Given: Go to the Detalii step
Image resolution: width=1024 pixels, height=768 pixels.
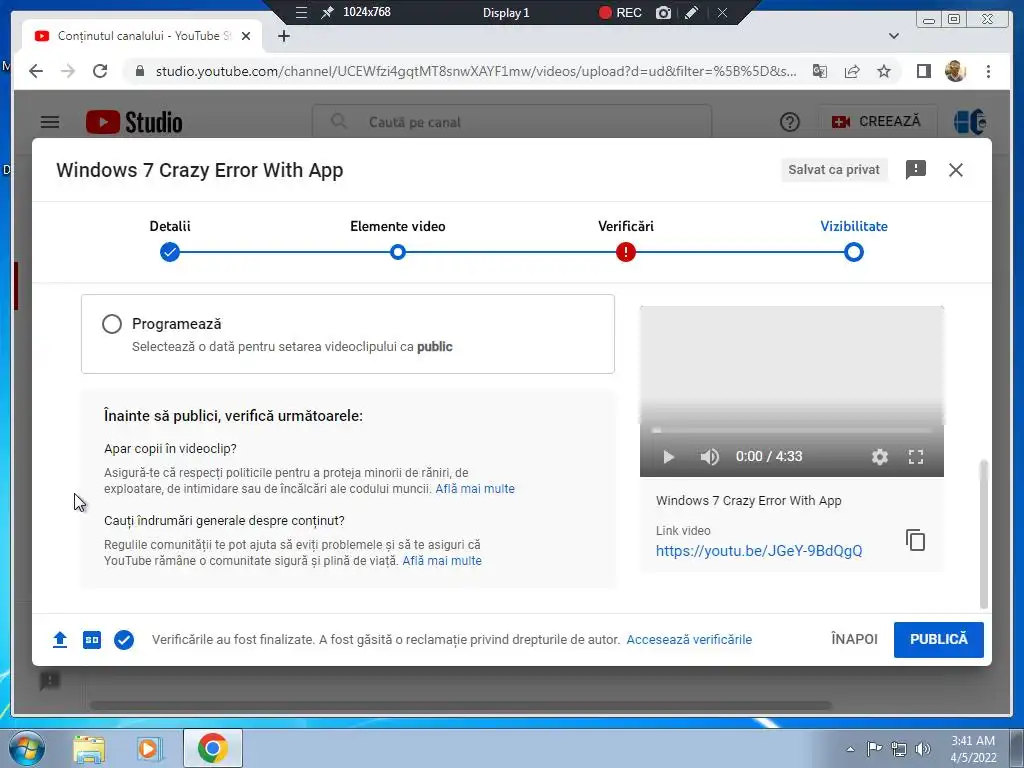Looking at the screenshot, I should [x=170, y=252].
